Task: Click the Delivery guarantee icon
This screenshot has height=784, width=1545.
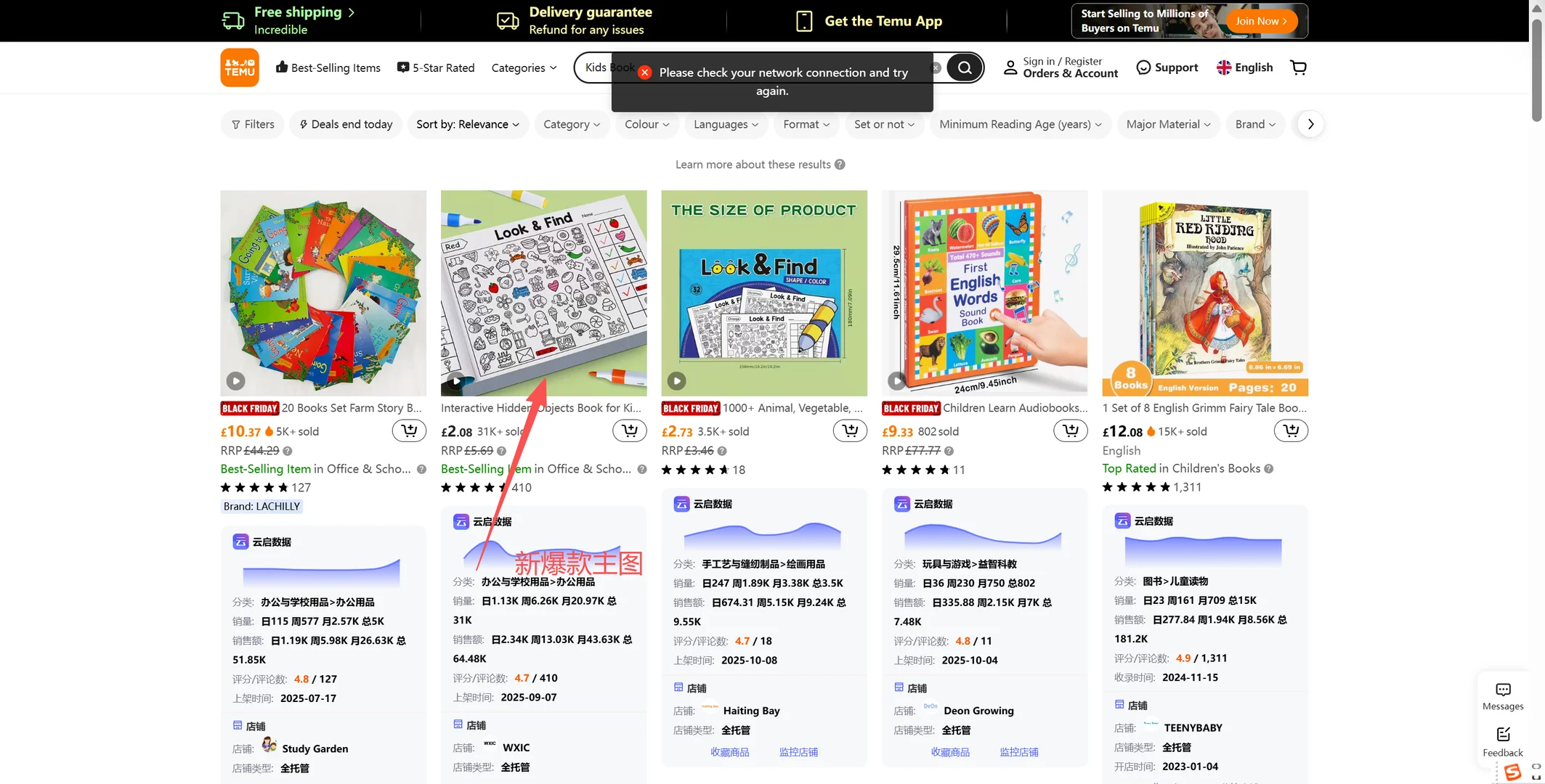Action: (x=508, y=21)
